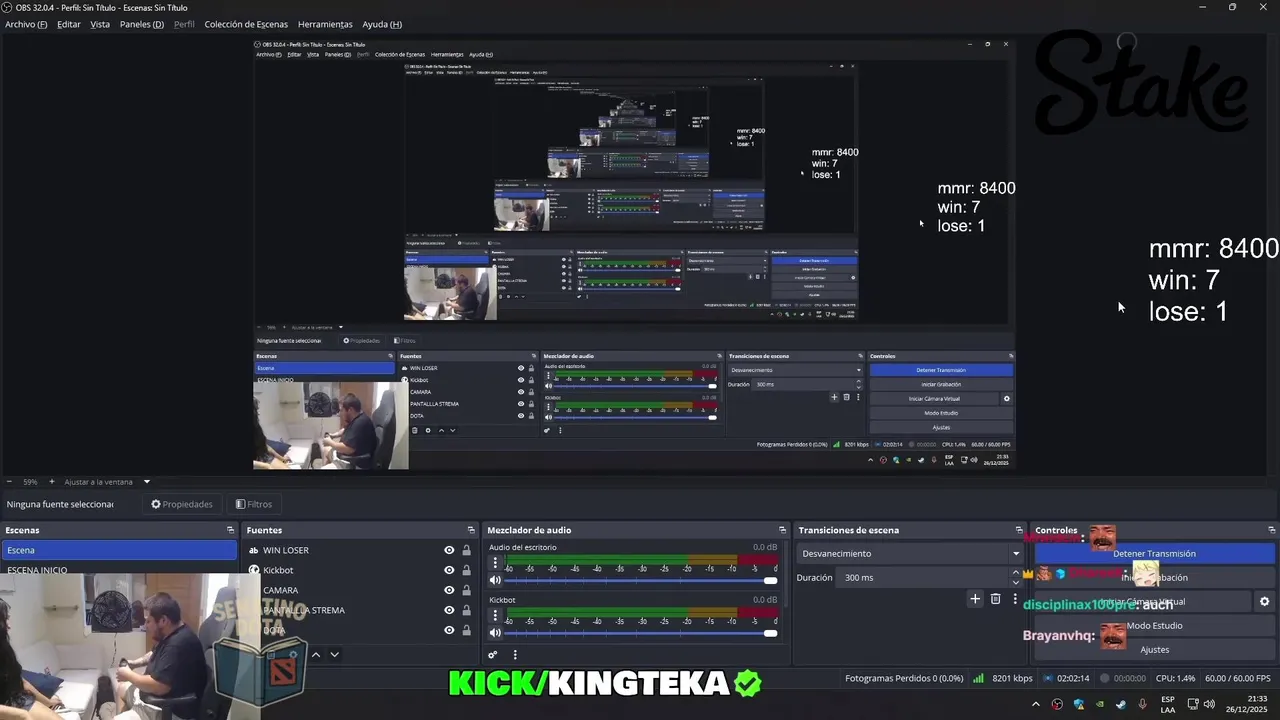Undock the Fuentes panel

click(x=471, y=530)
